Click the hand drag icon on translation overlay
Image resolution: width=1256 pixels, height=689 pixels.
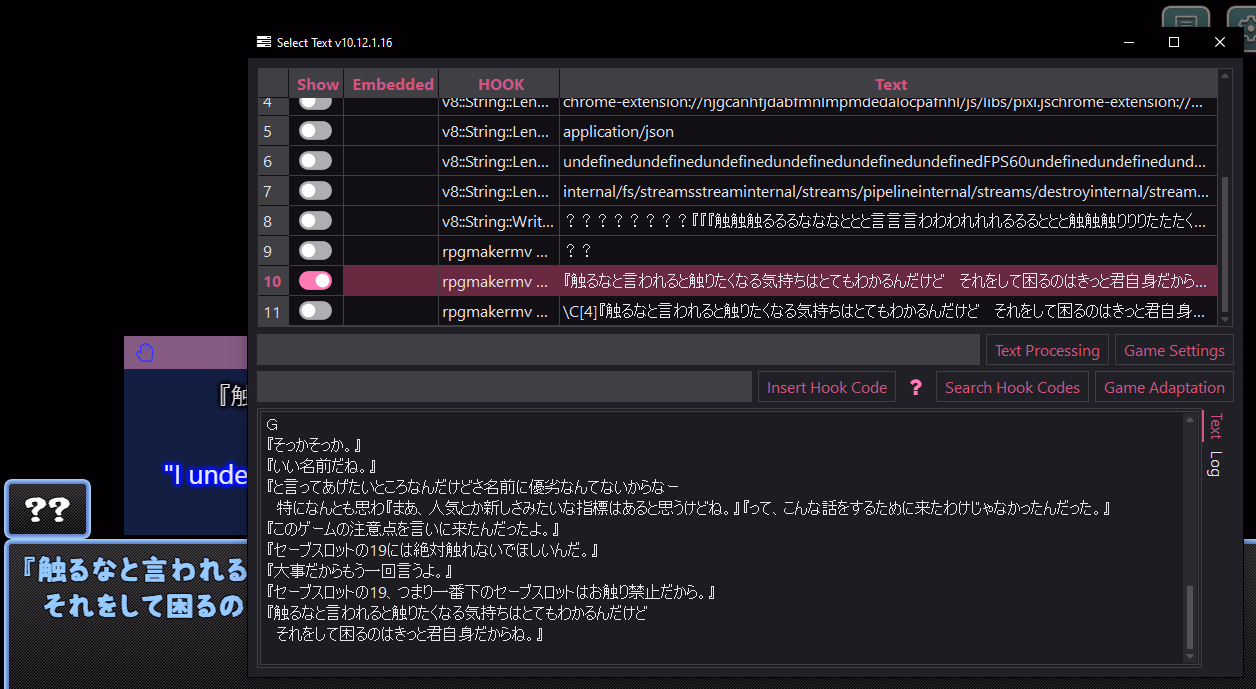tap(145, 352)
